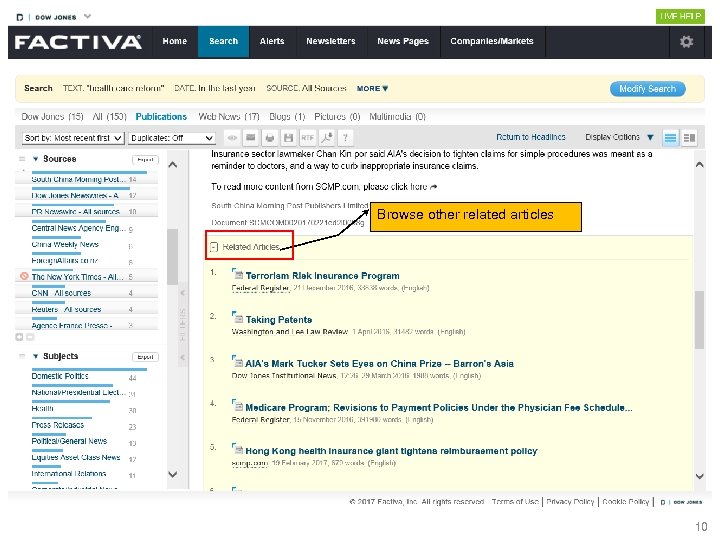720x540 pixels.
Task: Click Export button in Subjects panel
Action: tap(145, 357)
